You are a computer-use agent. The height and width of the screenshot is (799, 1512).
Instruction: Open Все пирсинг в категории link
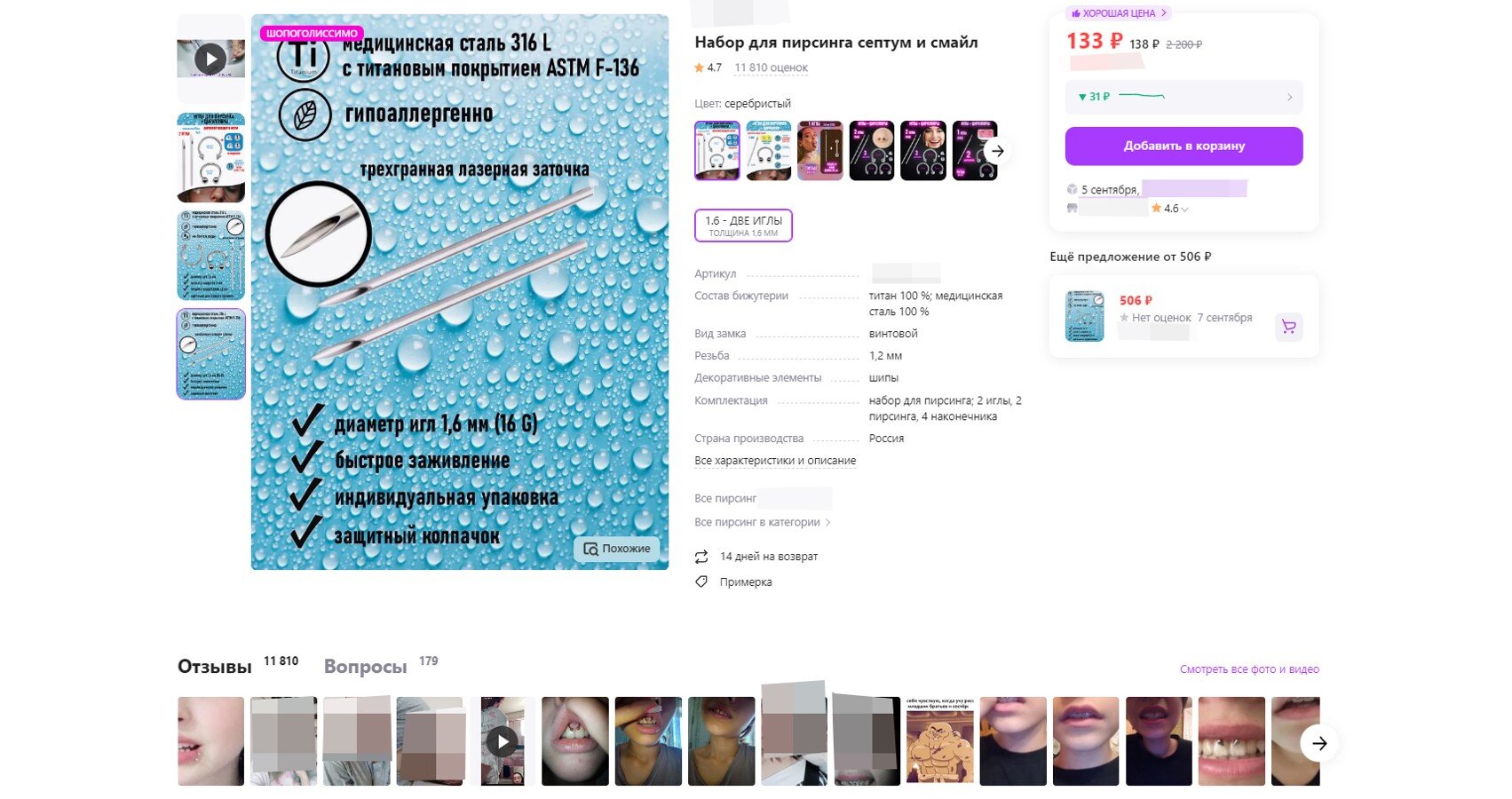pos(763,522)
